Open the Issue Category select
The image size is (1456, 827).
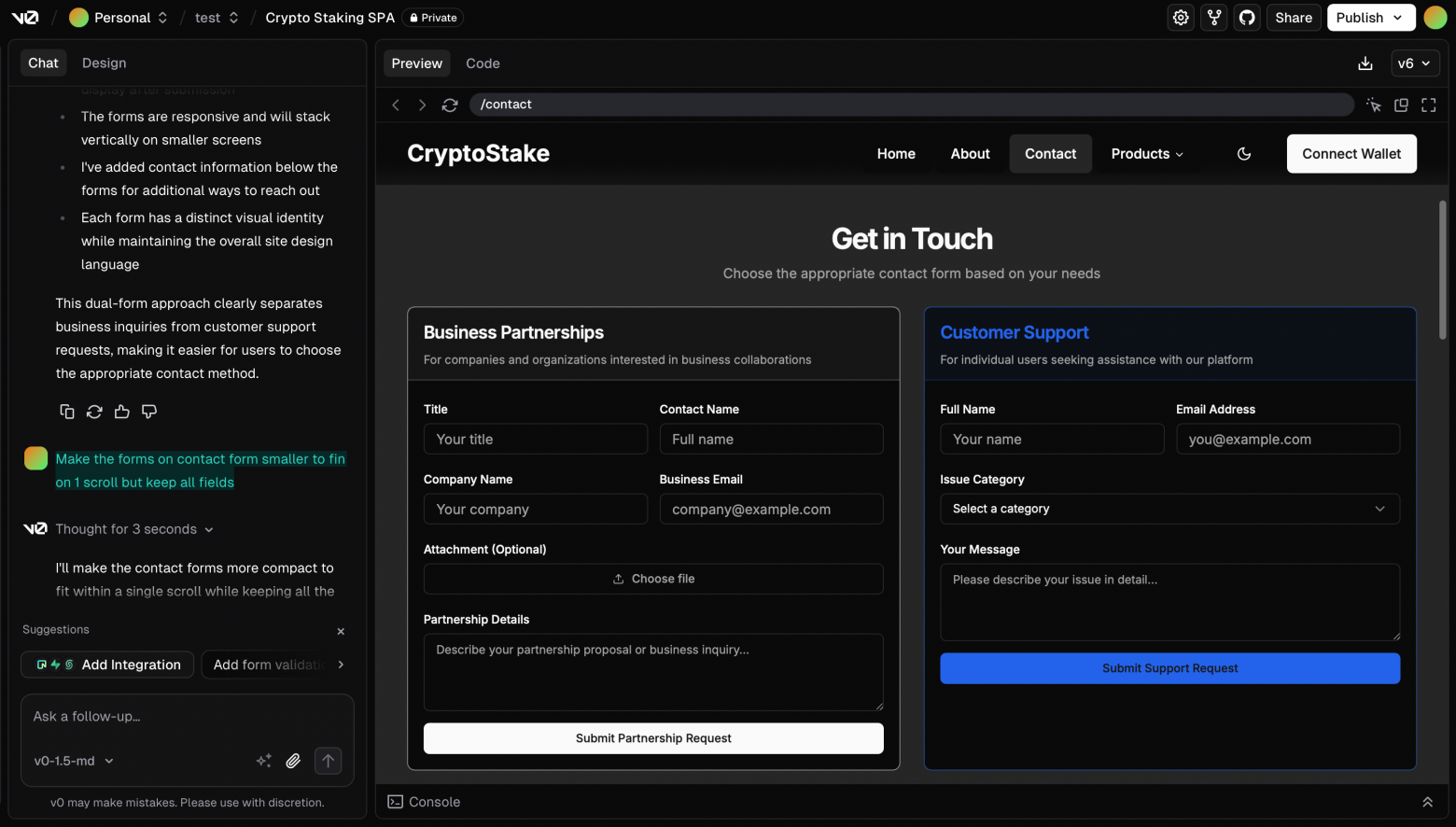(1169, 509)
